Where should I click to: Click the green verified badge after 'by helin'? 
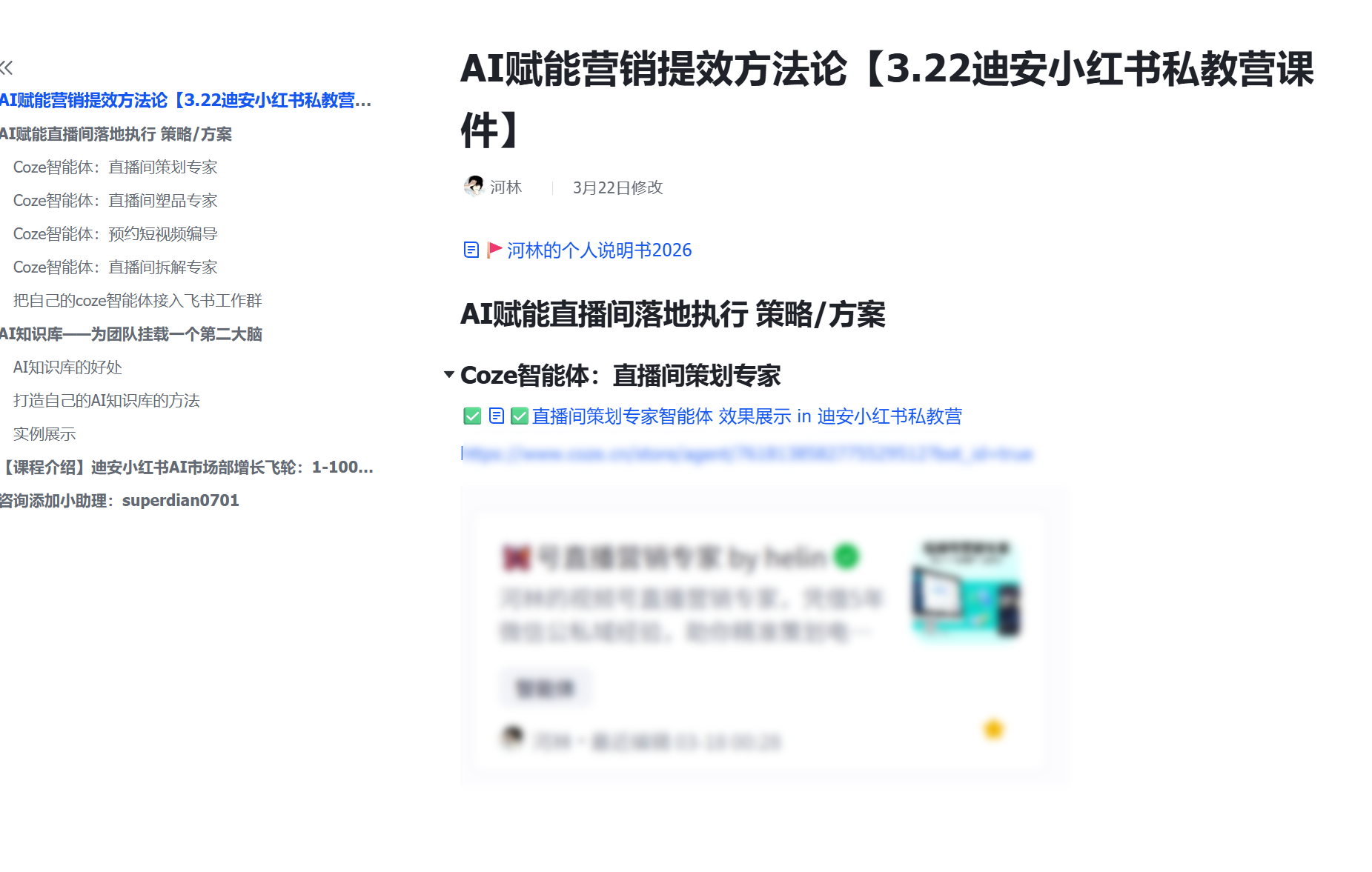(x=846, y=556)
